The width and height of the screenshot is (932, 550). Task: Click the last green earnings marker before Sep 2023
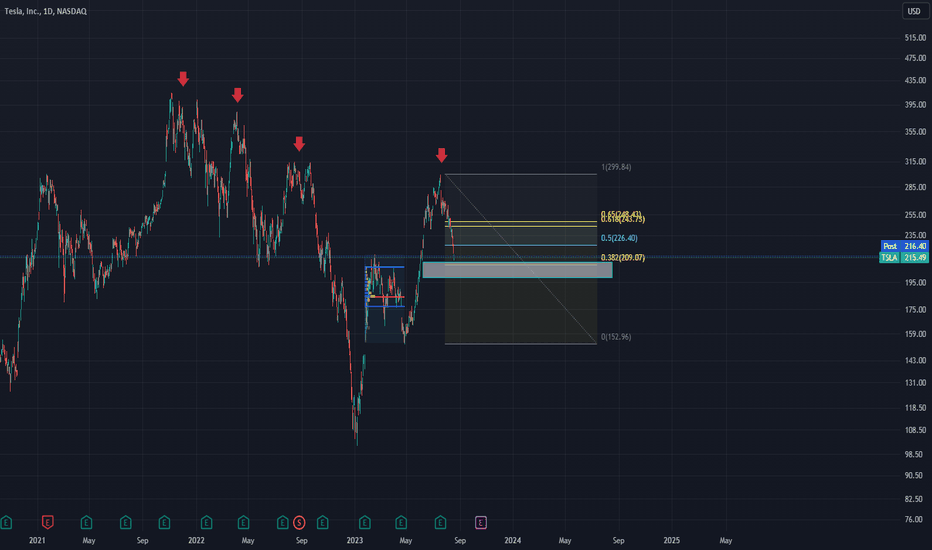coord(440,523)
